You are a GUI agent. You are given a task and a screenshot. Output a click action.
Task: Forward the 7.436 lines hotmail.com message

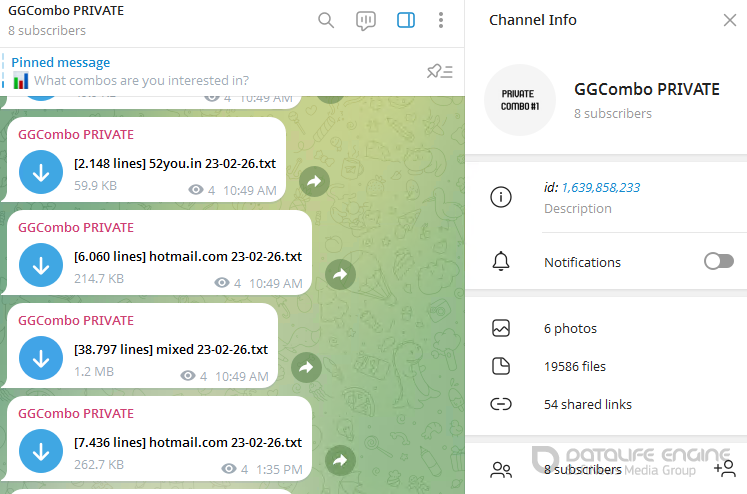pyautogui.click(x=340, y=460)
